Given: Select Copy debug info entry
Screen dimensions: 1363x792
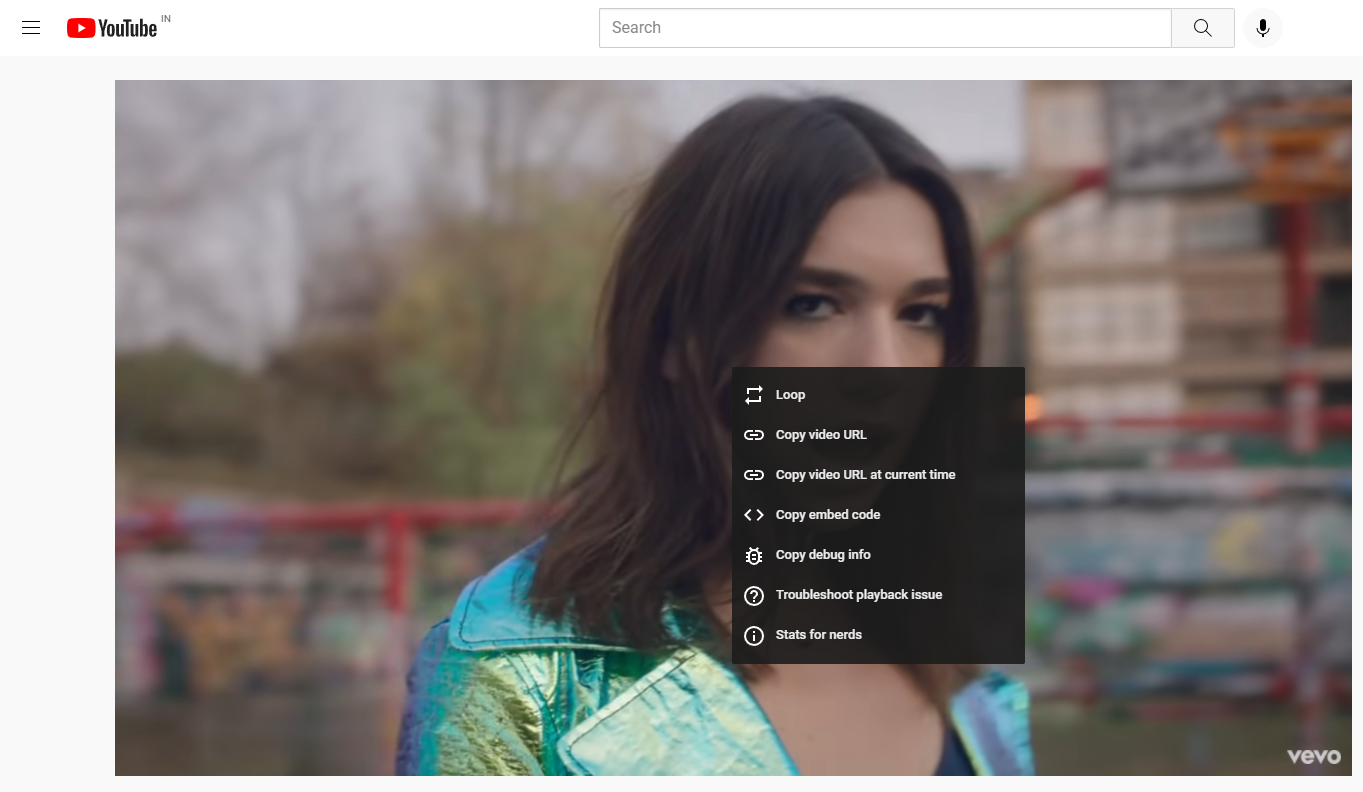Looking at the screenshot, I should pos(878,555).
